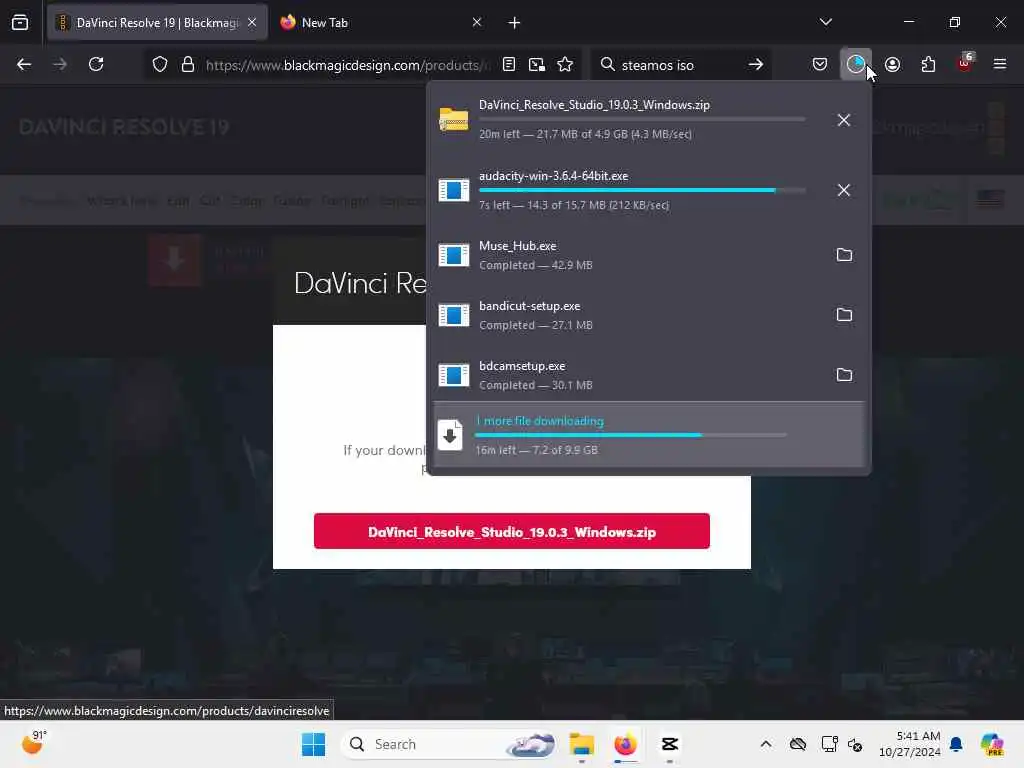Toggle reader view icon
The height and width of the screenshot is (768, 1024).
pyautogui.click(x=509, y=65)
